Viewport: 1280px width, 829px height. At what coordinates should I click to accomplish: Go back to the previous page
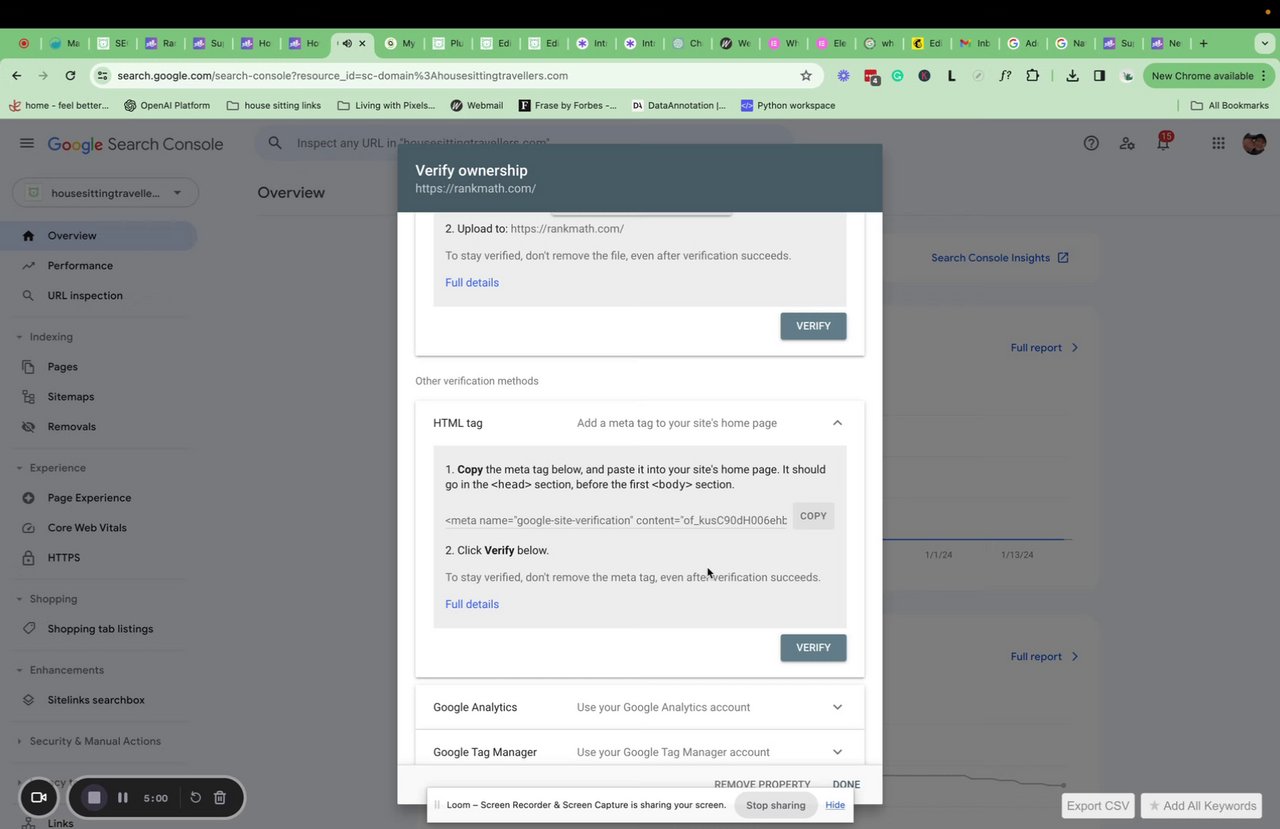coord(17,75)
